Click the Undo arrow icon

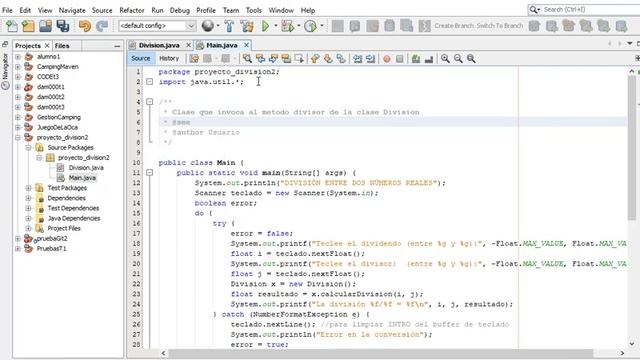pos(84,26)
